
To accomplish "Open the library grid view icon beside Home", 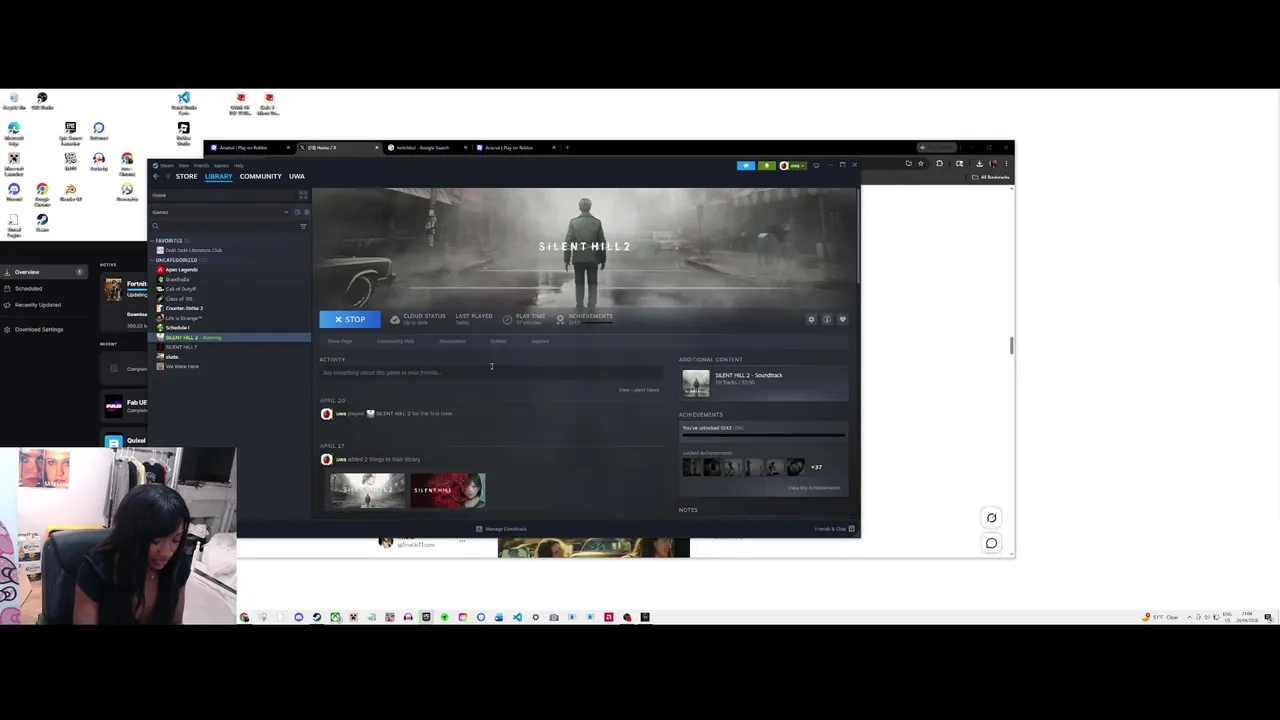I will [303, 195].
